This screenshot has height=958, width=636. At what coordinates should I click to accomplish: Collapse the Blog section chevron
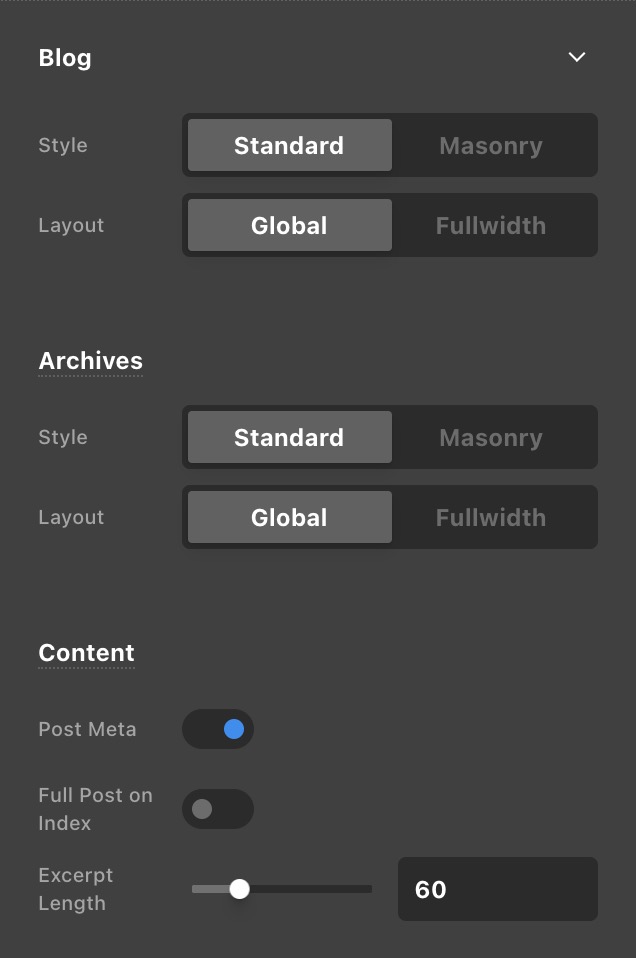click(576, 57)
